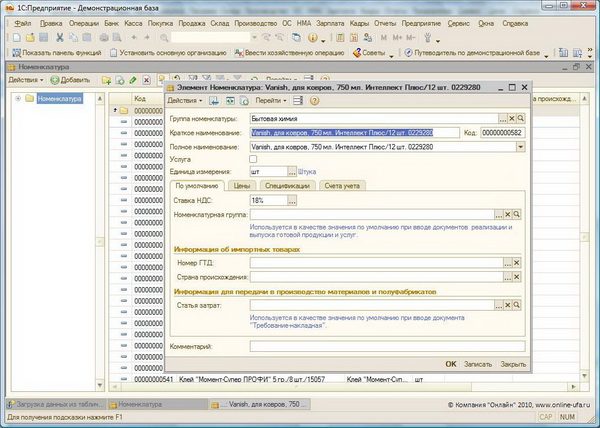This screenshot has height=428, width=600.
Task: Click the Copy icon in main toolbar
Action: point(73,37)
